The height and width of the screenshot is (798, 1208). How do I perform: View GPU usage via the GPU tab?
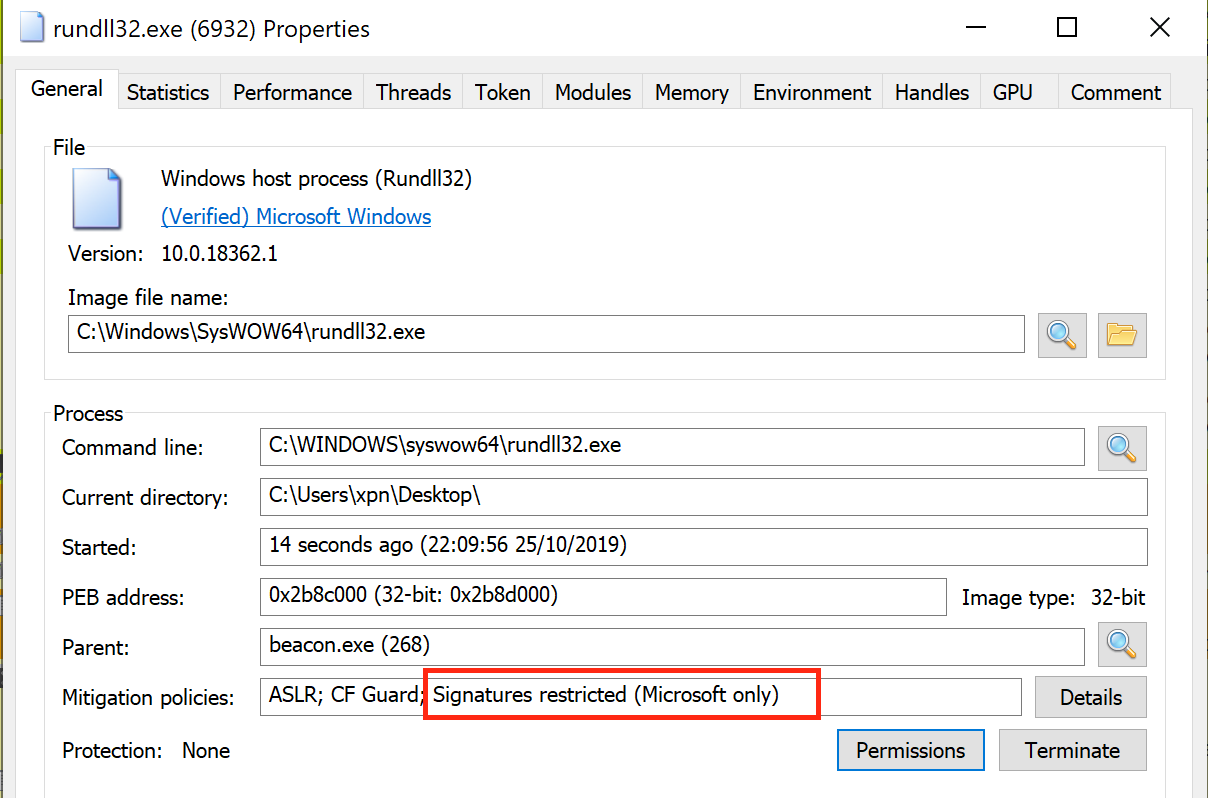(1013, 92)
